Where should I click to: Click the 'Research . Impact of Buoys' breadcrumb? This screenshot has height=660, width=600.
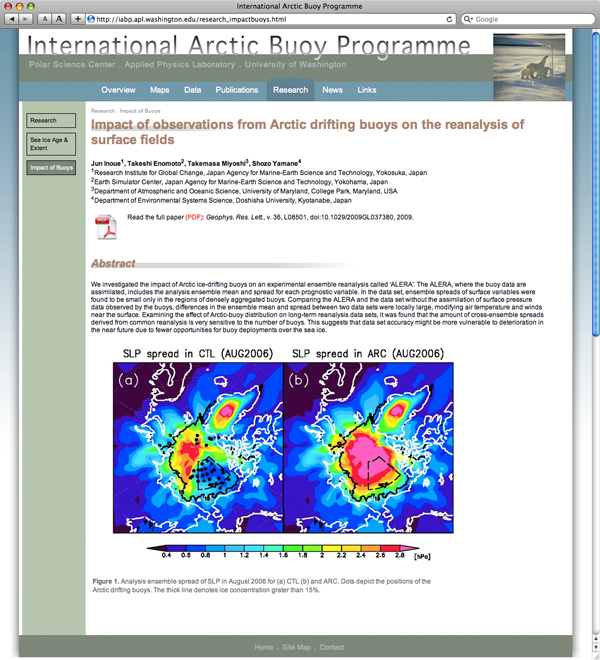[125, 111]
